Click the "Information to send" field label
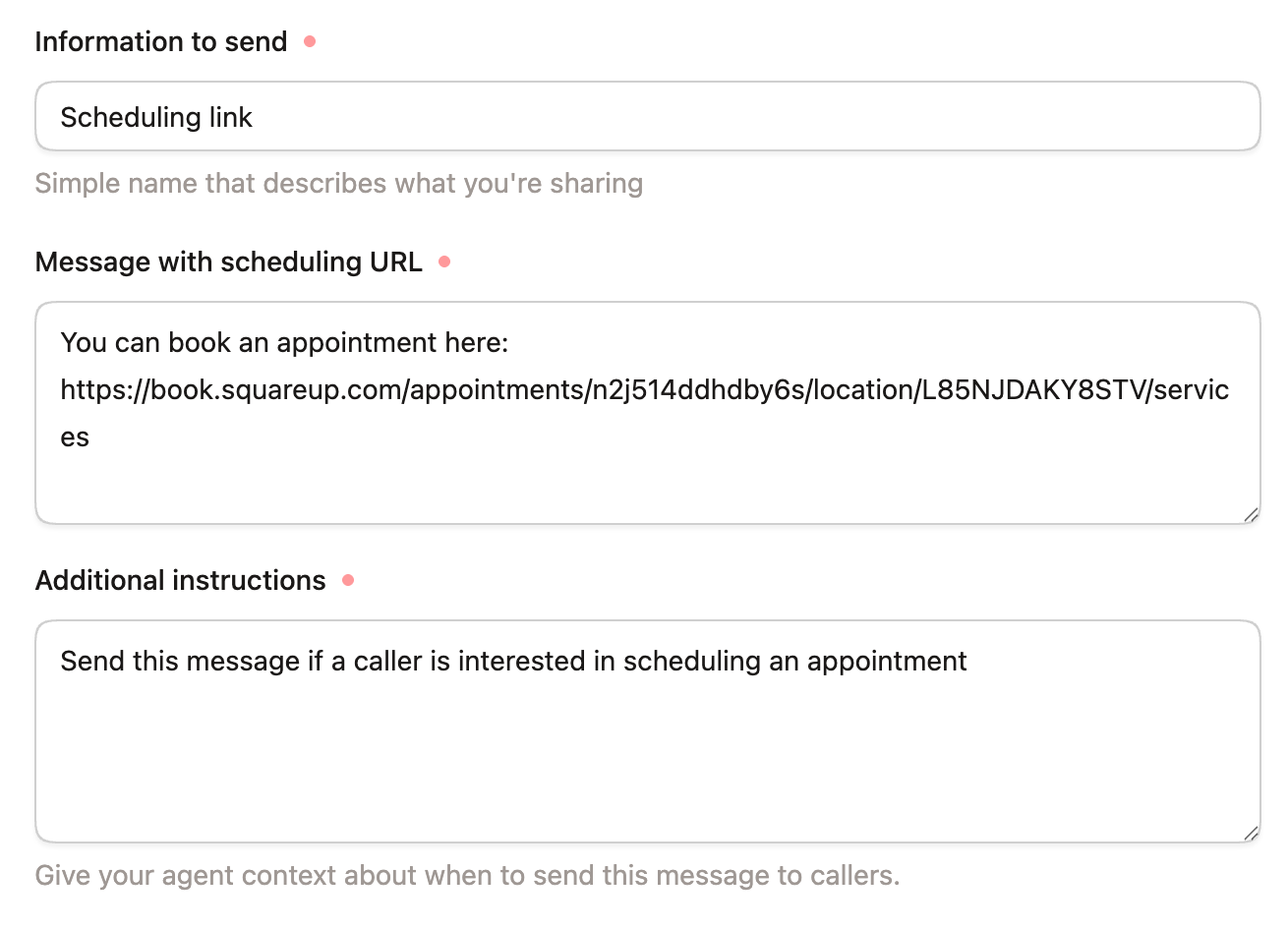The width and height of the screenshot is (1288, 930). (159, 40)
